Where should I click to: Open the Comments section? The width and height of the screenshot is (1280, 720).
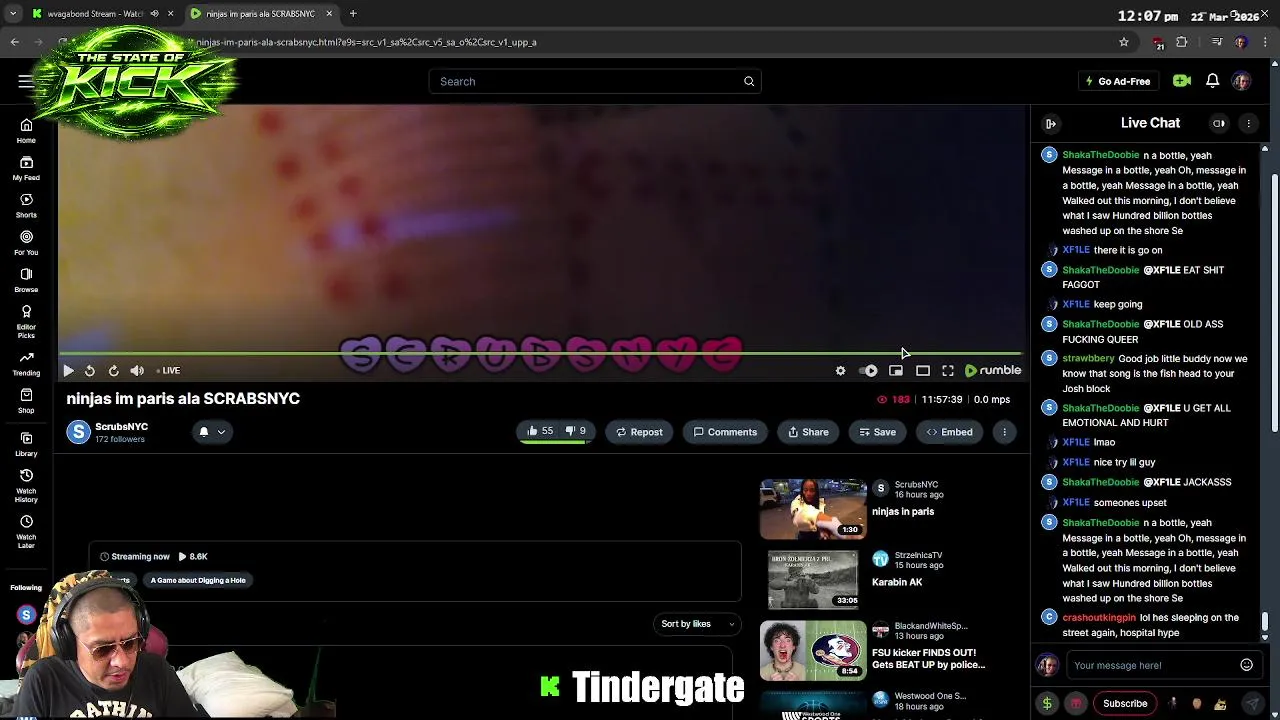click(725, 432)
